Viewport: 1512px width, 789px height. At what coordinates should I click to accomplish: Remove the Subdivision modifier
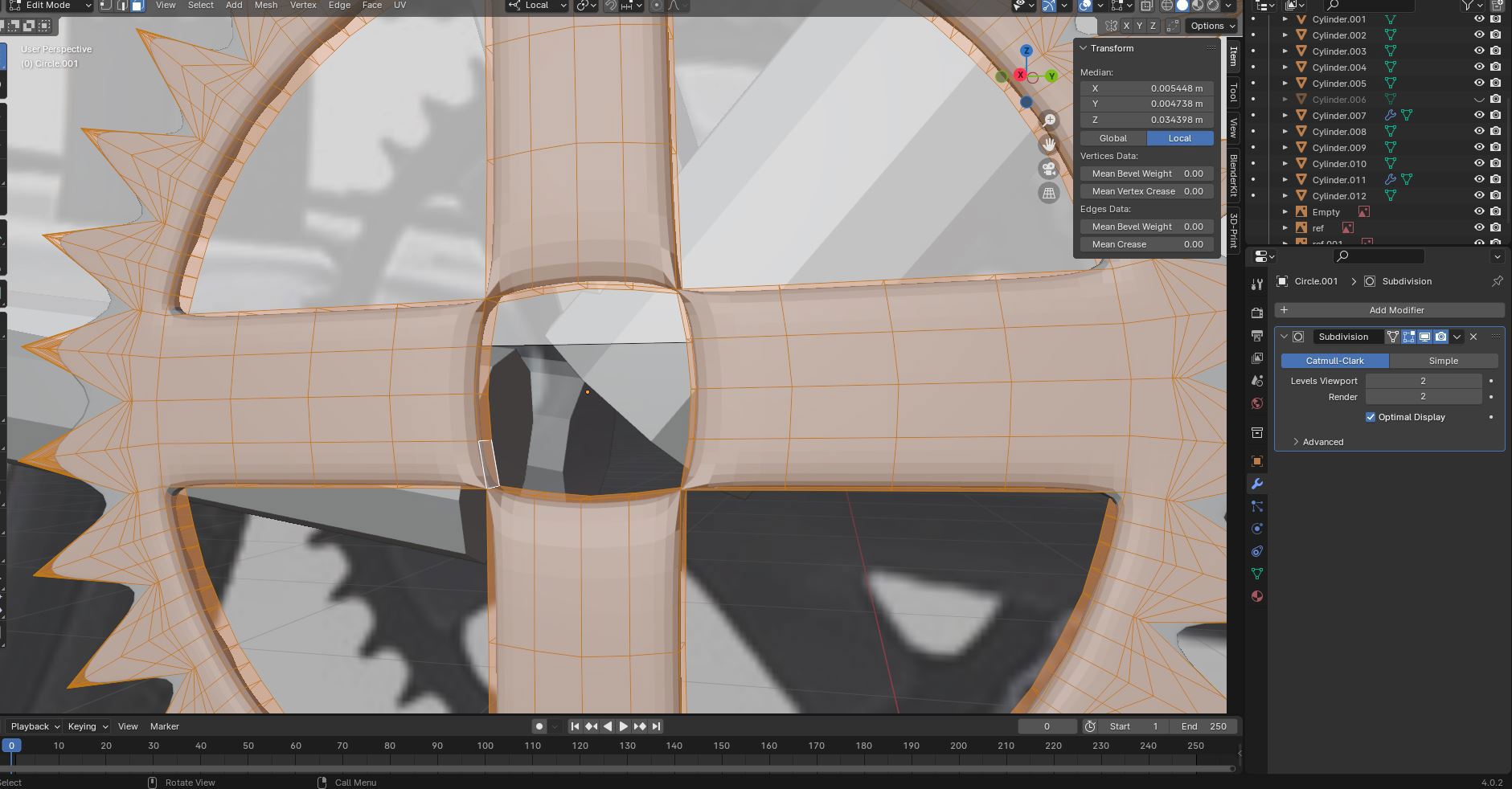point(1473,337)
